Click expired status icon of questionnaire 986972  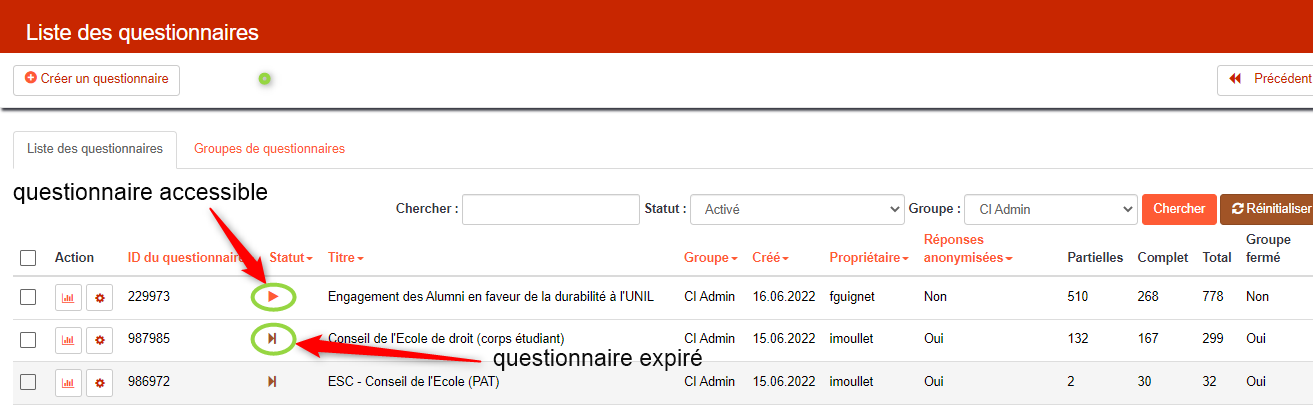click(272, 381)
